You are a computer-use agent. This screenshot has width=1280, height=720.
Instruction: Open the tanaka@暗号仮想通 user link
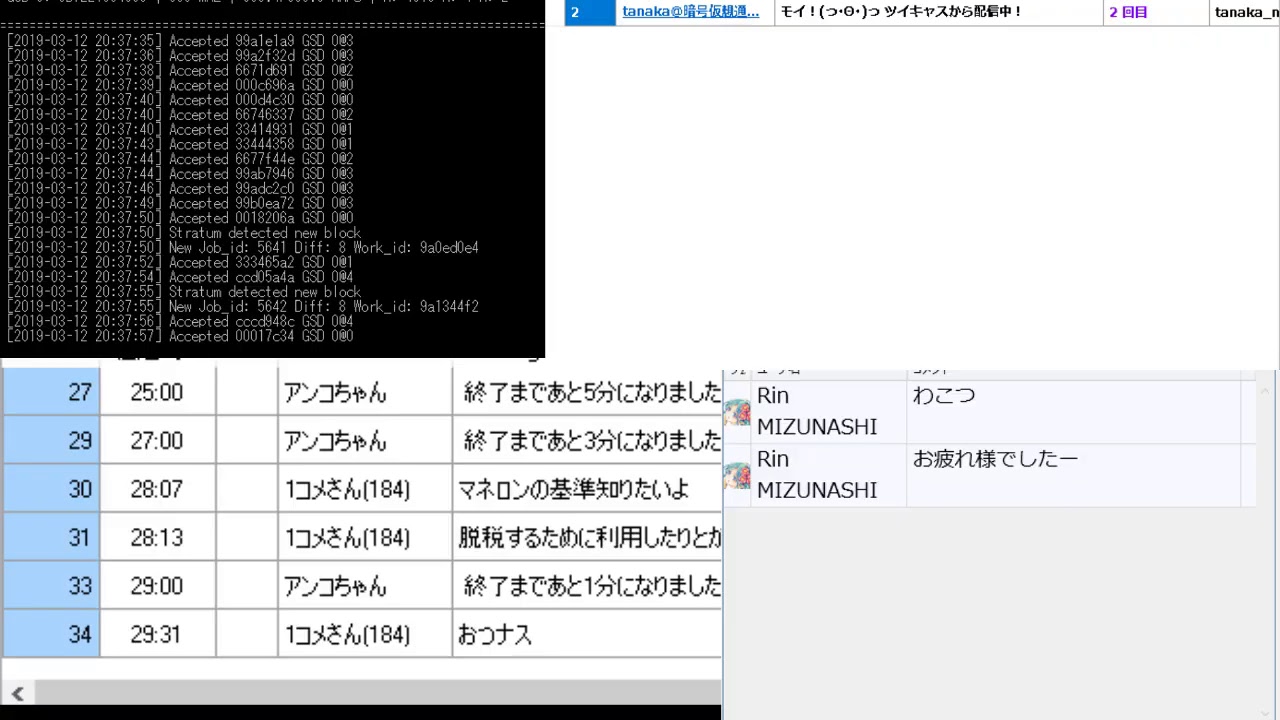690,12
